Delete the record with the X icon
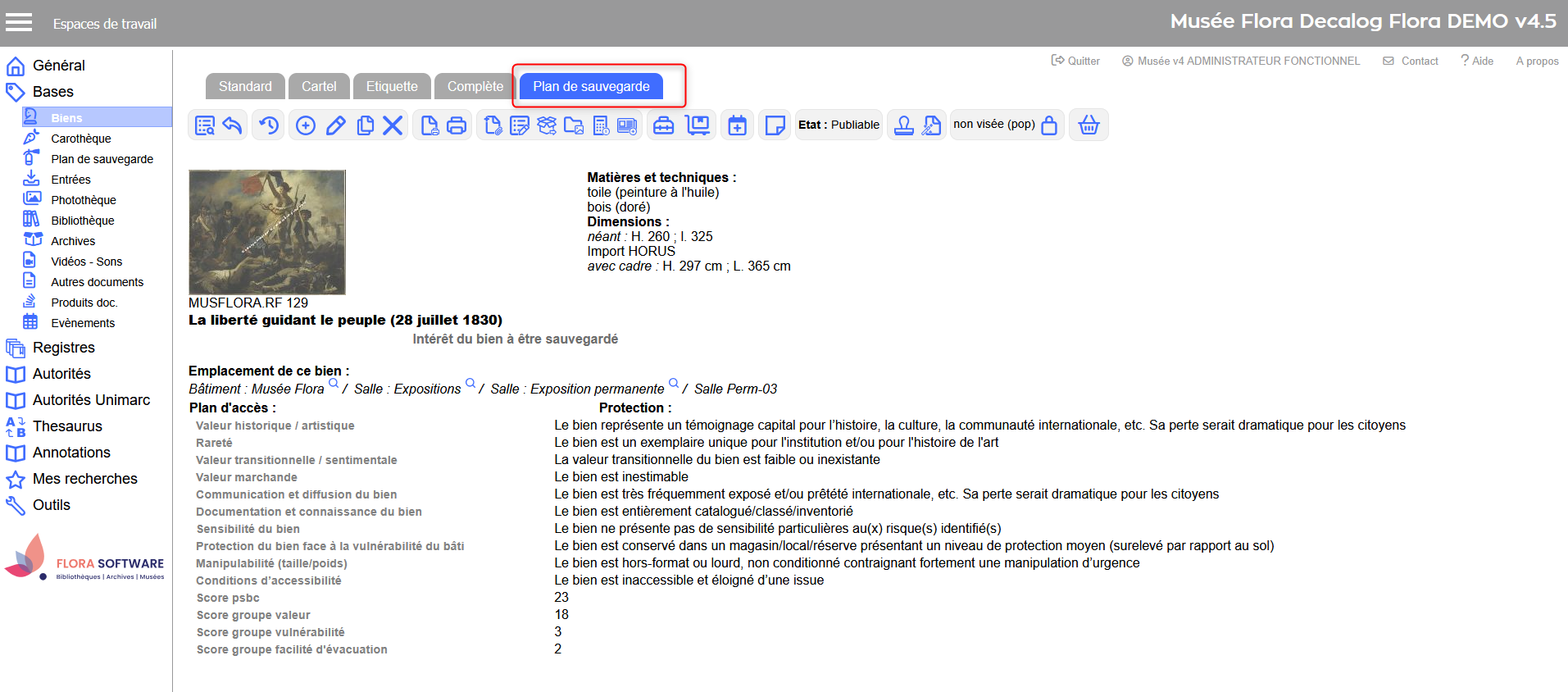The image size is (1568, 692). (x=393, y=125)
